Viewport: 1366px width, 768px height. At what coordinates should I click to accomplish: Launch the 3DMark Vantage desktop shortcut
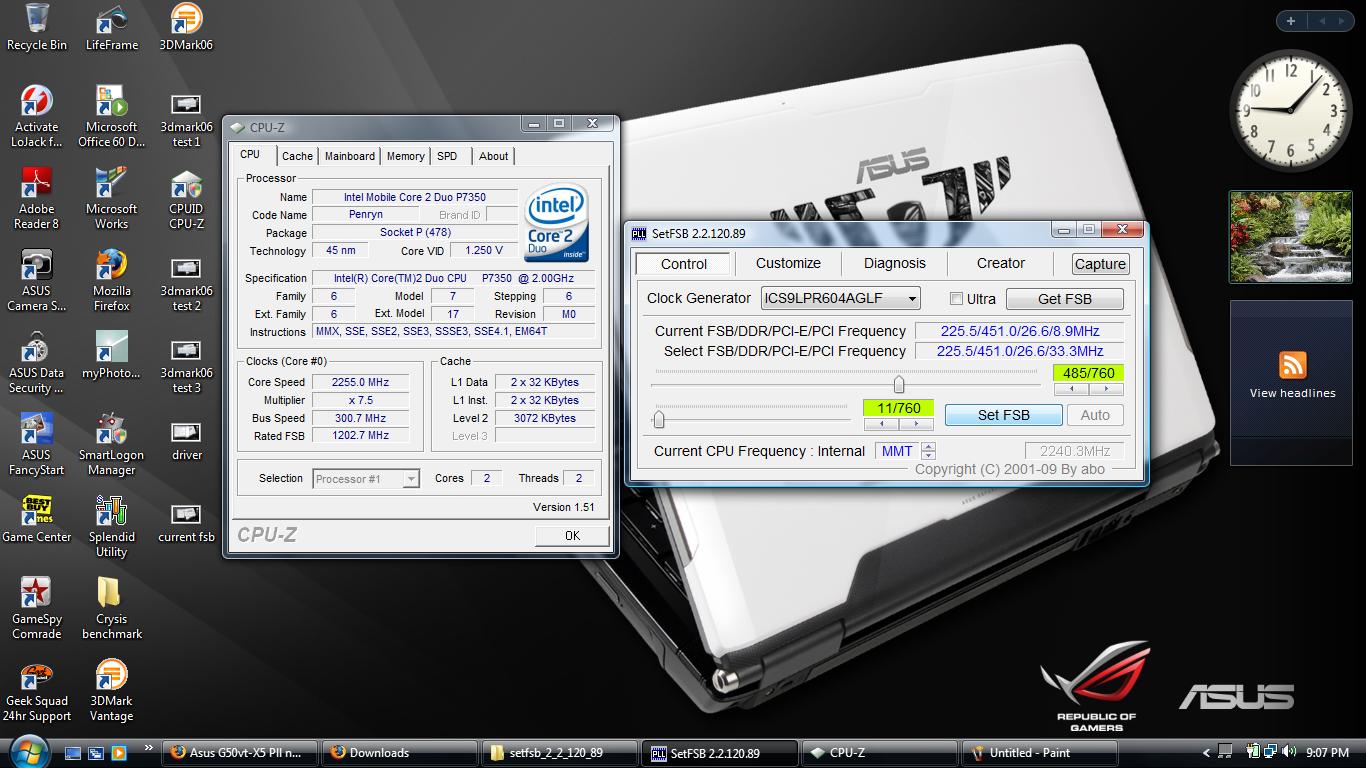point(112,691)
